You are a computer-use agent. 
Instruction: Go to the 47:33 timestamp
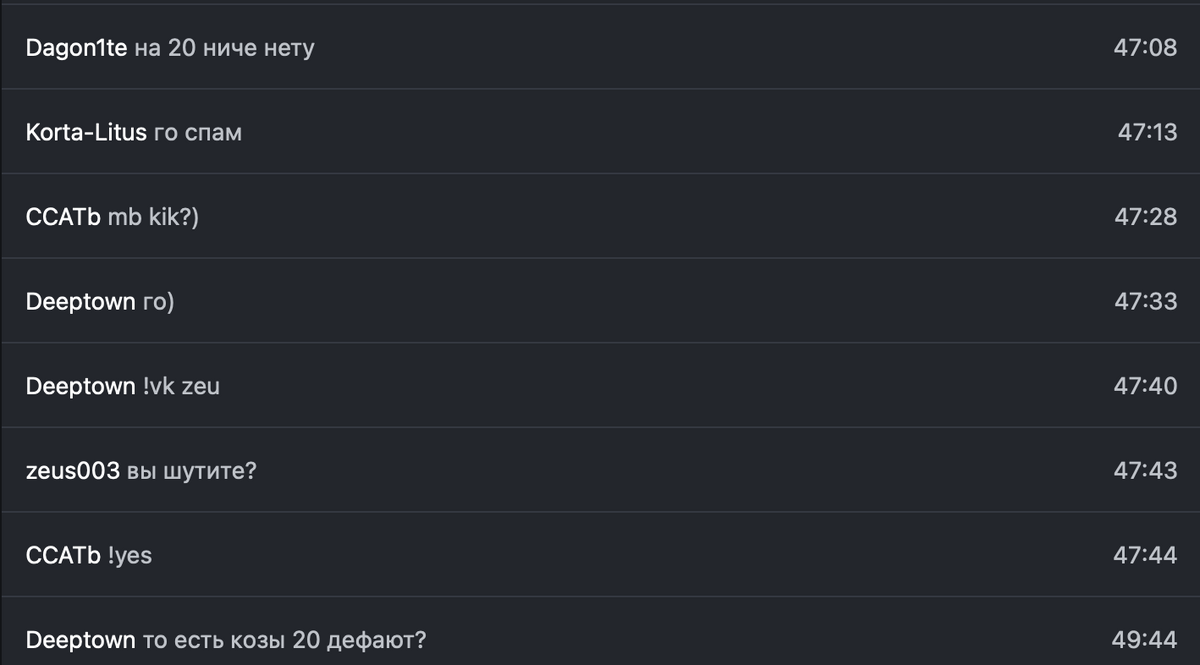tap(1145, 301)
